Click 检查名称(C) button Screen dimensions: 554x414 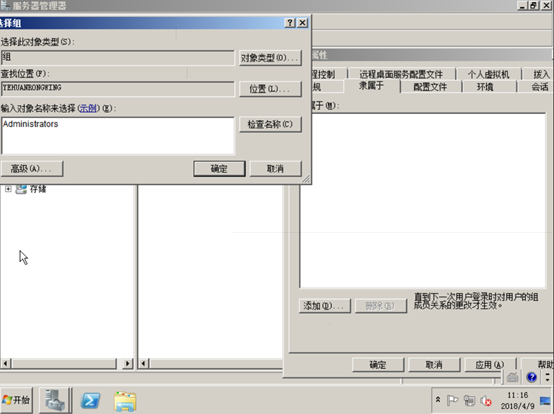270,124
